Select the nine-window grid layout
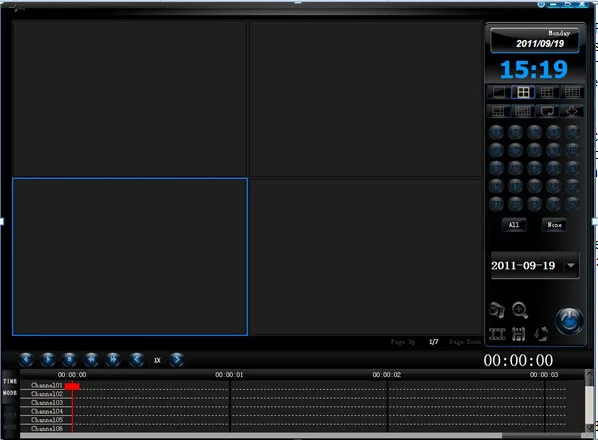This screenshot has width=598, height=440. click(547, 92)
